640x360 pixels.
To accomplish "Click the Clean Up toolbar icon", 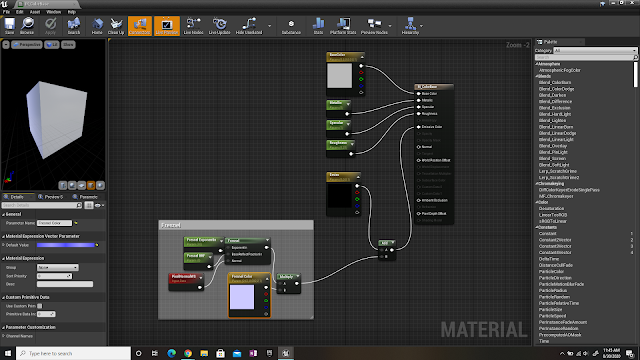I will (116, 26).
